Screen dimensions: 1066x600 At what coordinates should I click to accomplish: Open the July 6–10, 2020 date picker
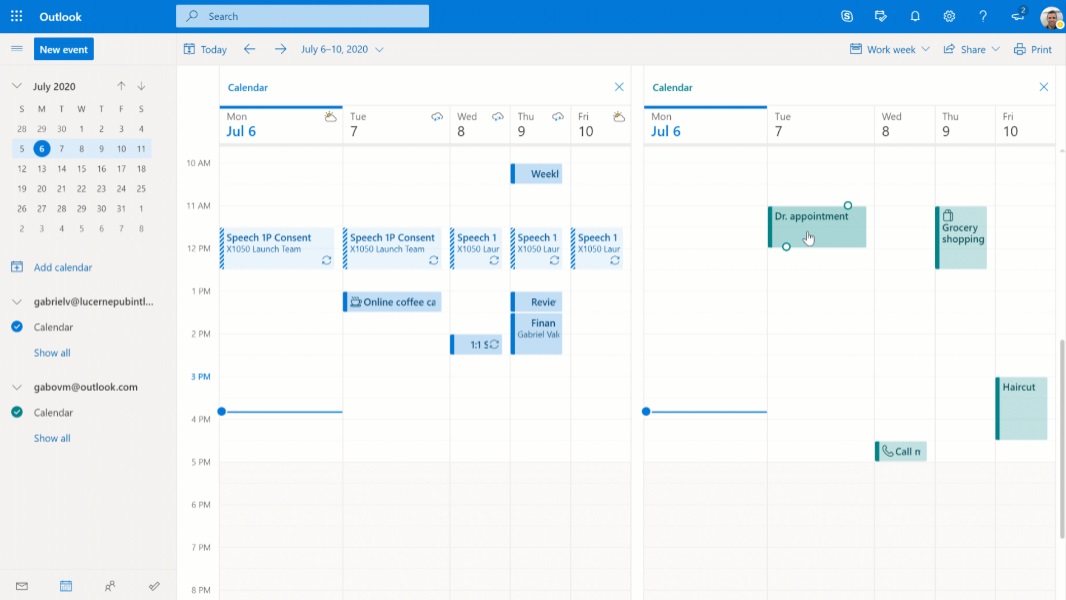[342, 49]
